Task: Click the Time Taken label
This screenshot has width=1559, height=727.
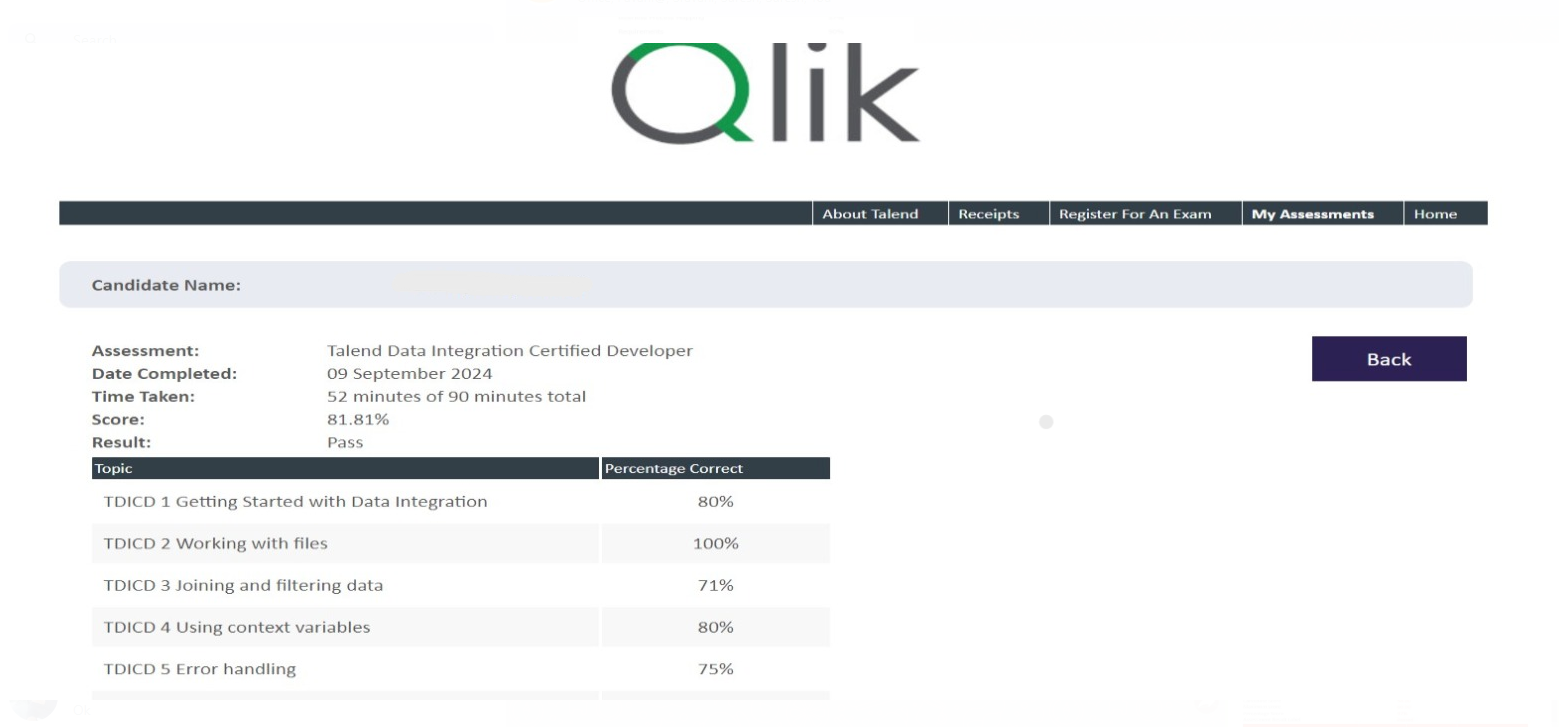Action: (143, 397)
